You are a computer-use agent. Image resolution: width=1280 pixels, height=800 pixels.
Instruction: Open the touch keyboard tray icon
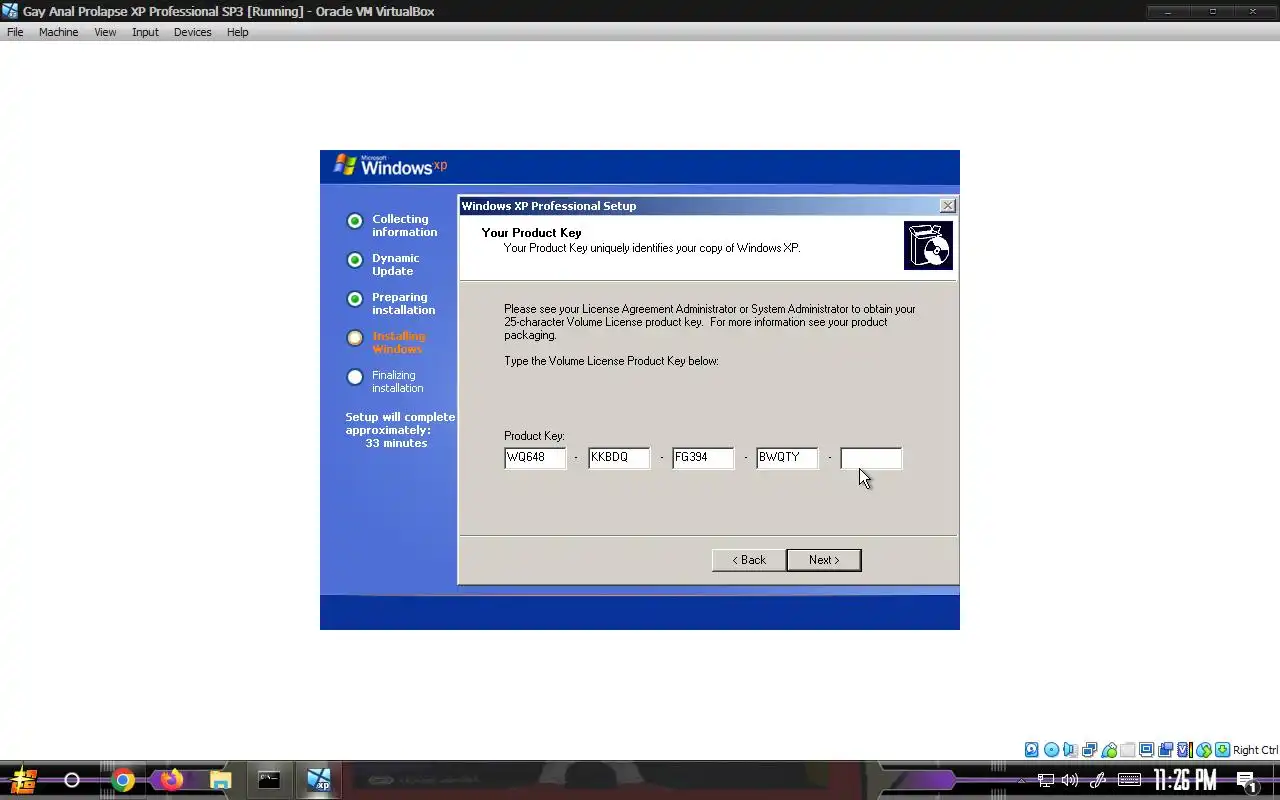click(1129, 780)
